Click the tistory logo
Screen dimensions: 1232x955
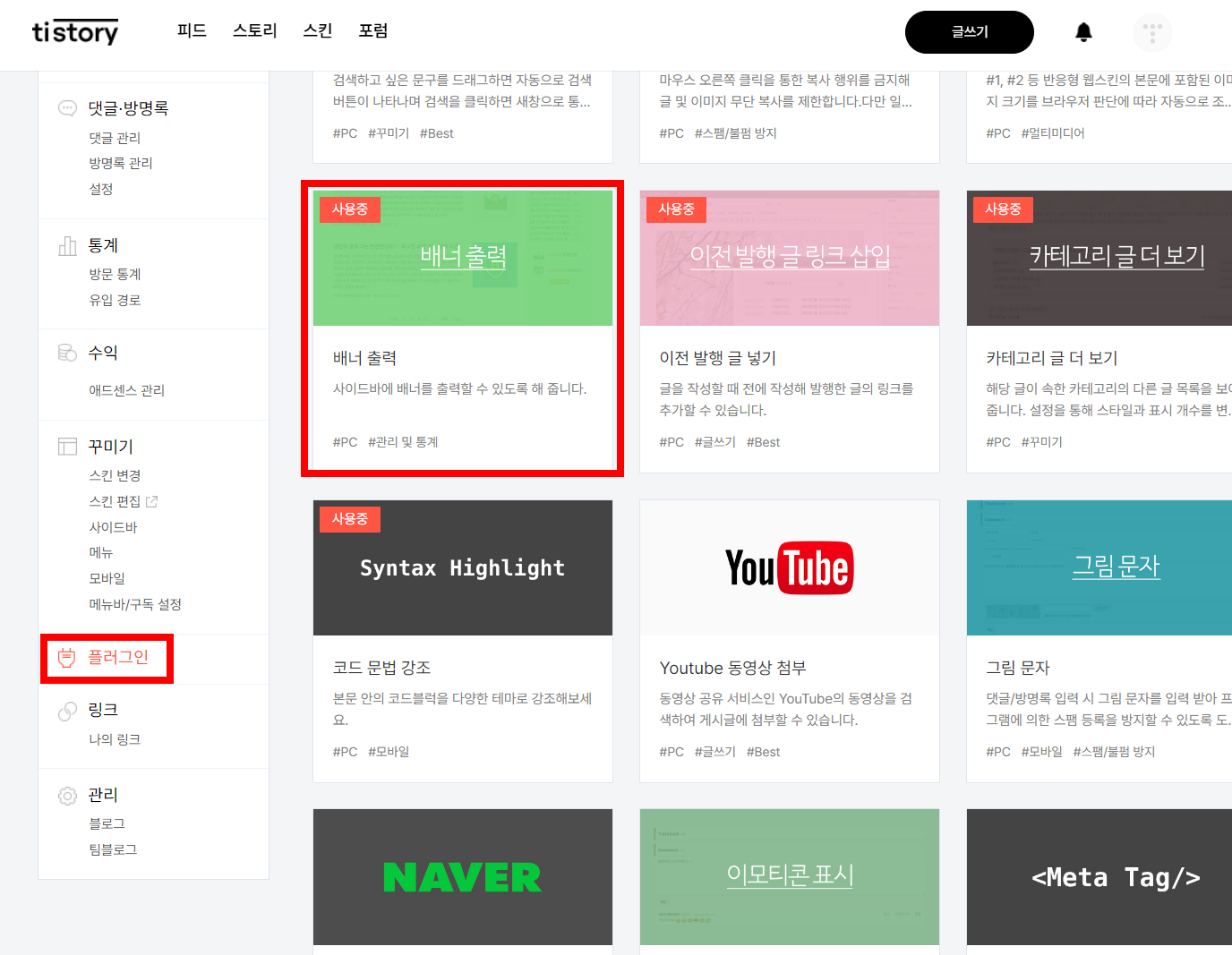click(75, 31)
